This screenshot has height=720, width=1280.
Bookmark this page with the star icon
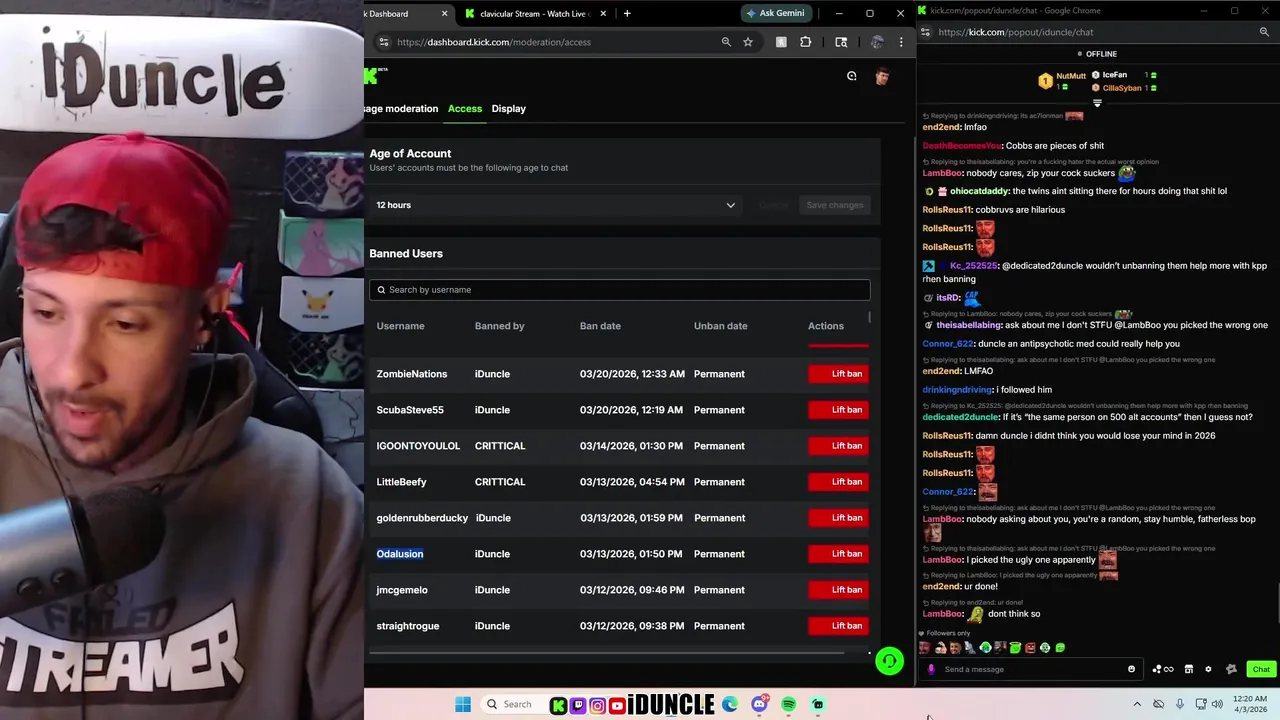748,42
